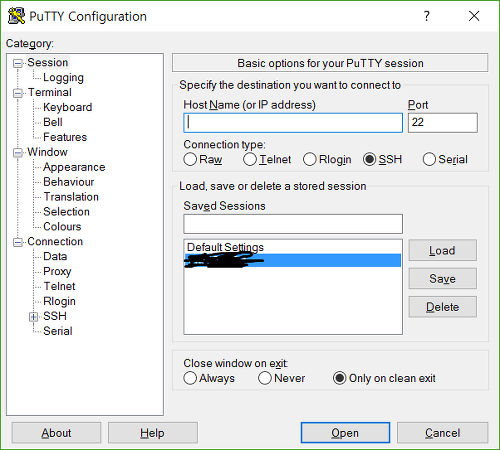Collapse the Session tree node
This screenshot has height=450, width=500.
18,63
